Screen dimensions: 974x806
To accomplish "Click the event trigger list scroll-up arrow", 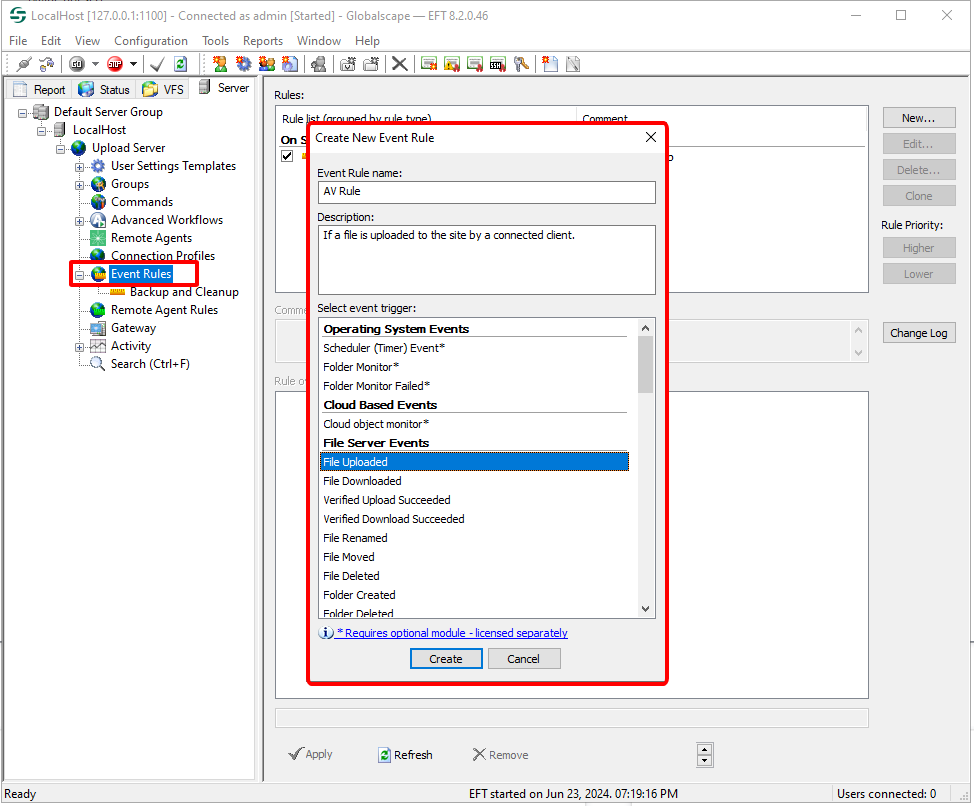I will click(x=645, y=328).
